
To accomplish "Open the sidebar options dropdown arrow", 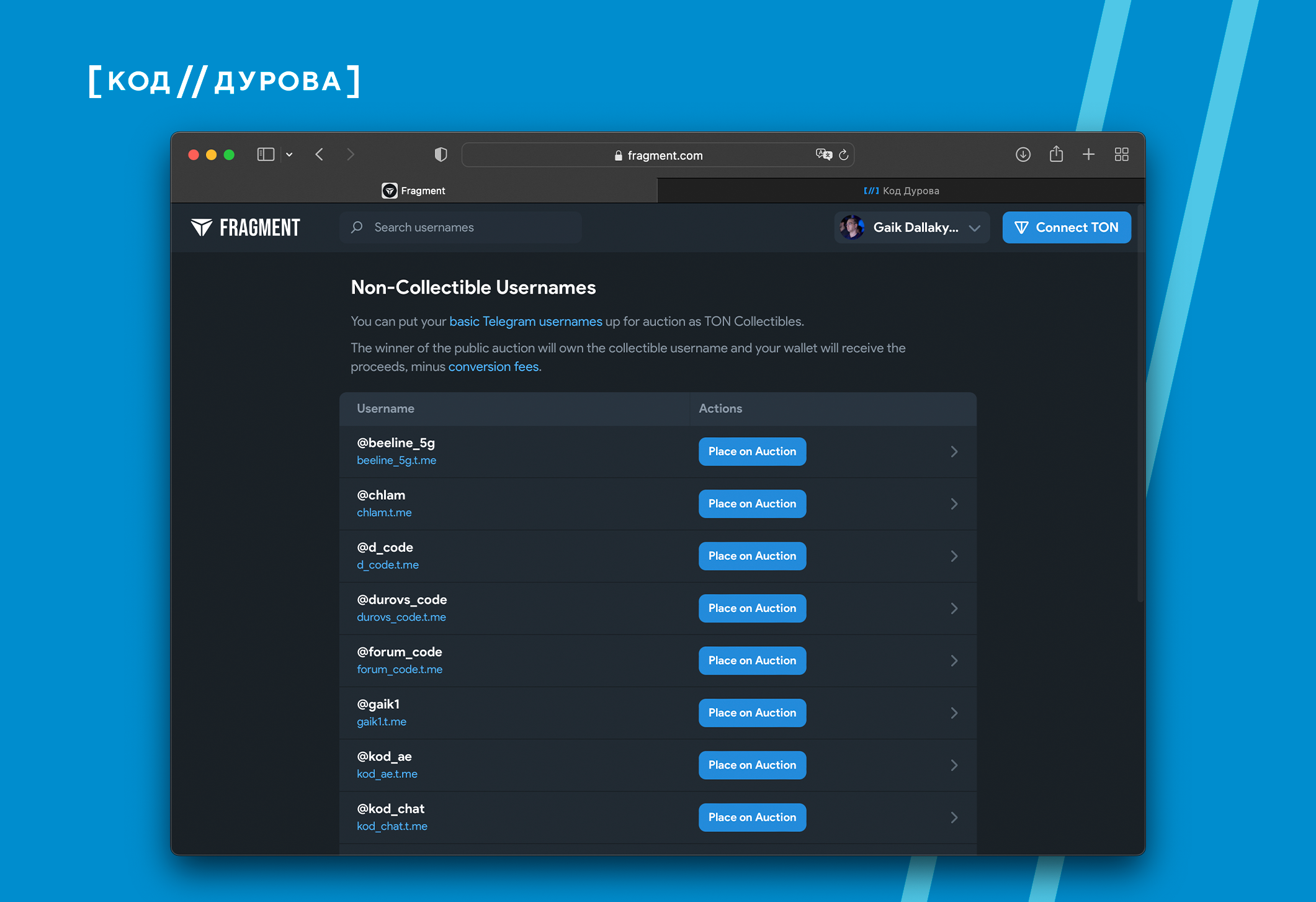I will click(x=289, y=155).
